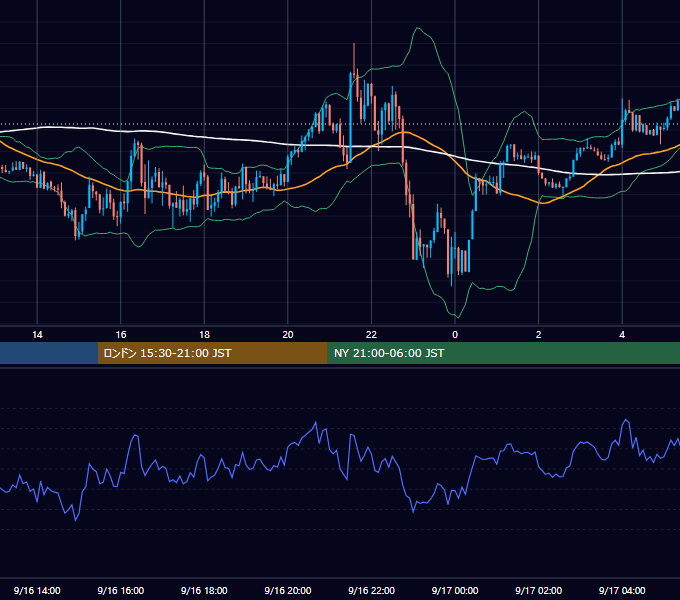The height and width of the screenshot is (600, 680).
Task: Click the blue session band before London
Action: [49, 353]
